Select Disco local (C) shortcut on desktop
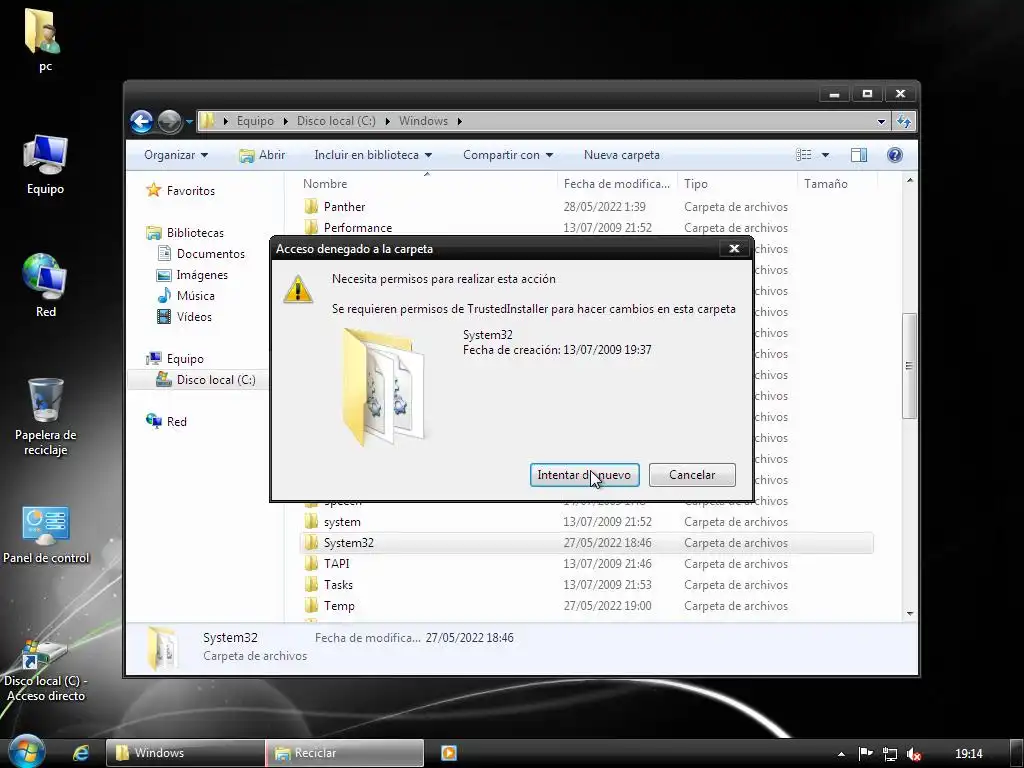Image resolution: width=1024 pixels, height=768 pixels. click(x=45, y=671)
